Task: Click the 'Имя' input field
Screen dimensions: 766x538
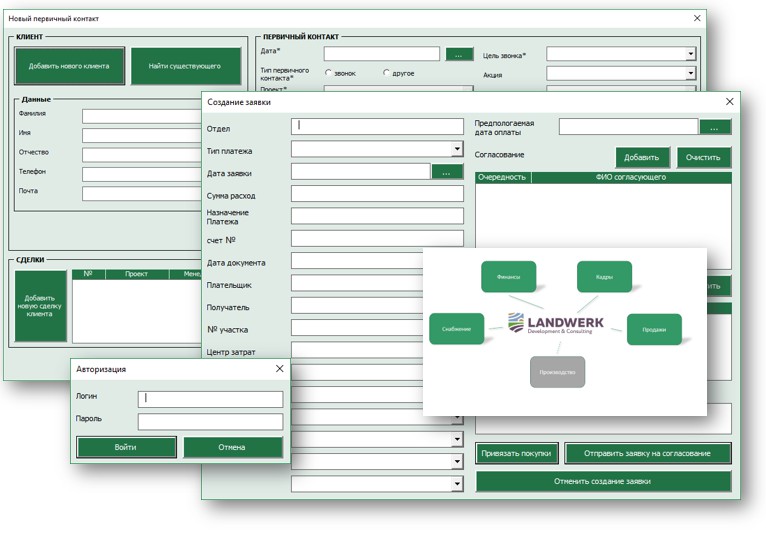Action: (142, 135)
